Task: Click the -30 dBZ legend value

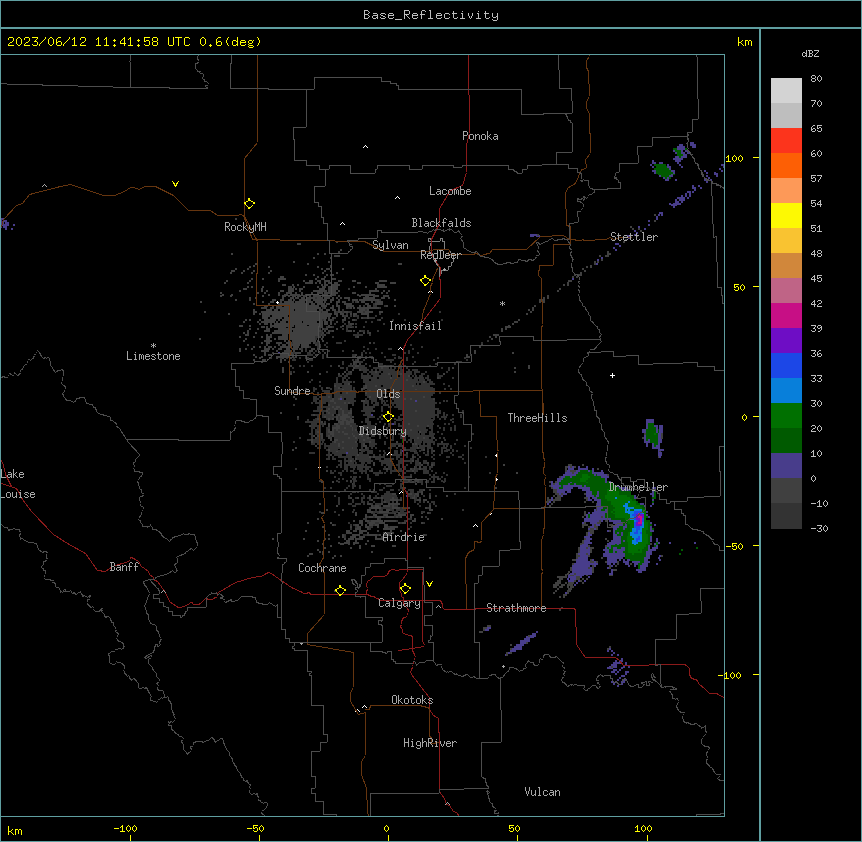Action: tap(819, 528)
